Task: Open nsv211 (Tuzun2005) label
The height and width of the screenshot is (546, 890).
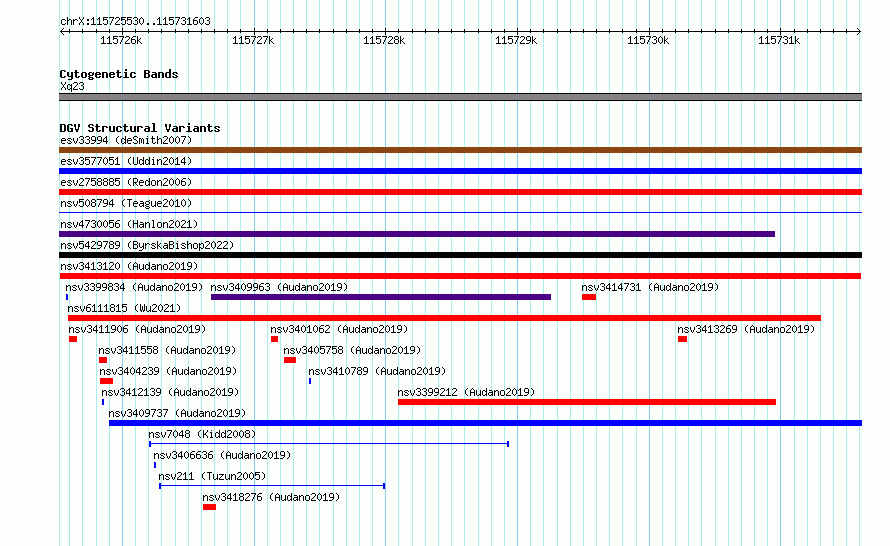Action: click(212, 476)
